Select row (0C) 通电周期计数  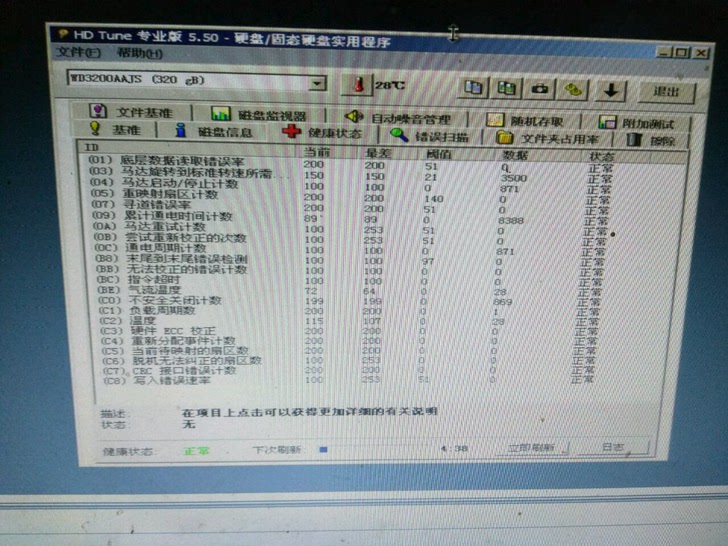[x=383, y=250]
